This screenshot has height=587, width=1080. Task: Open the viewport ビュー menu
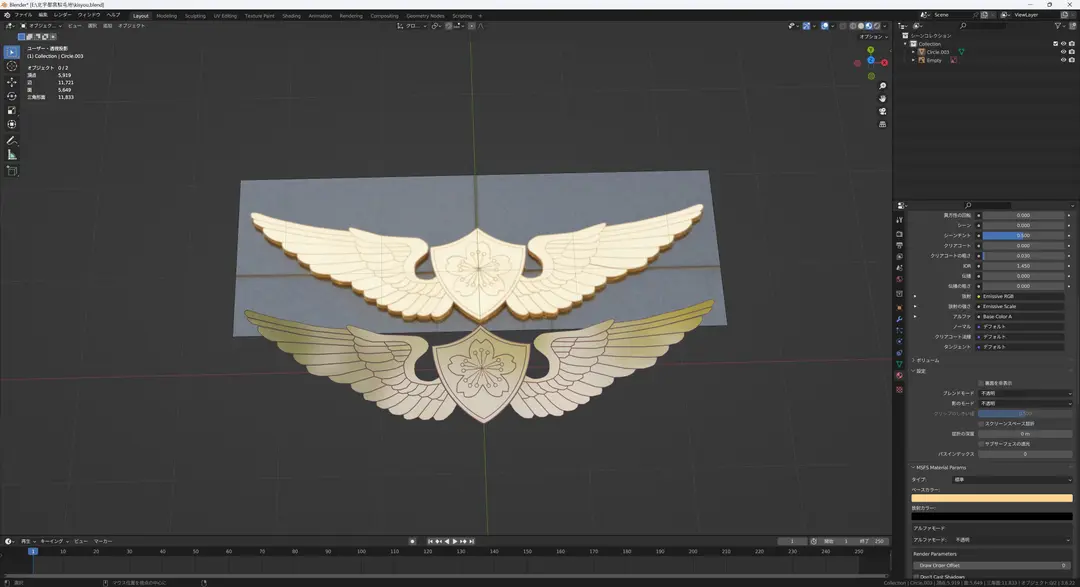coord(74,26)
